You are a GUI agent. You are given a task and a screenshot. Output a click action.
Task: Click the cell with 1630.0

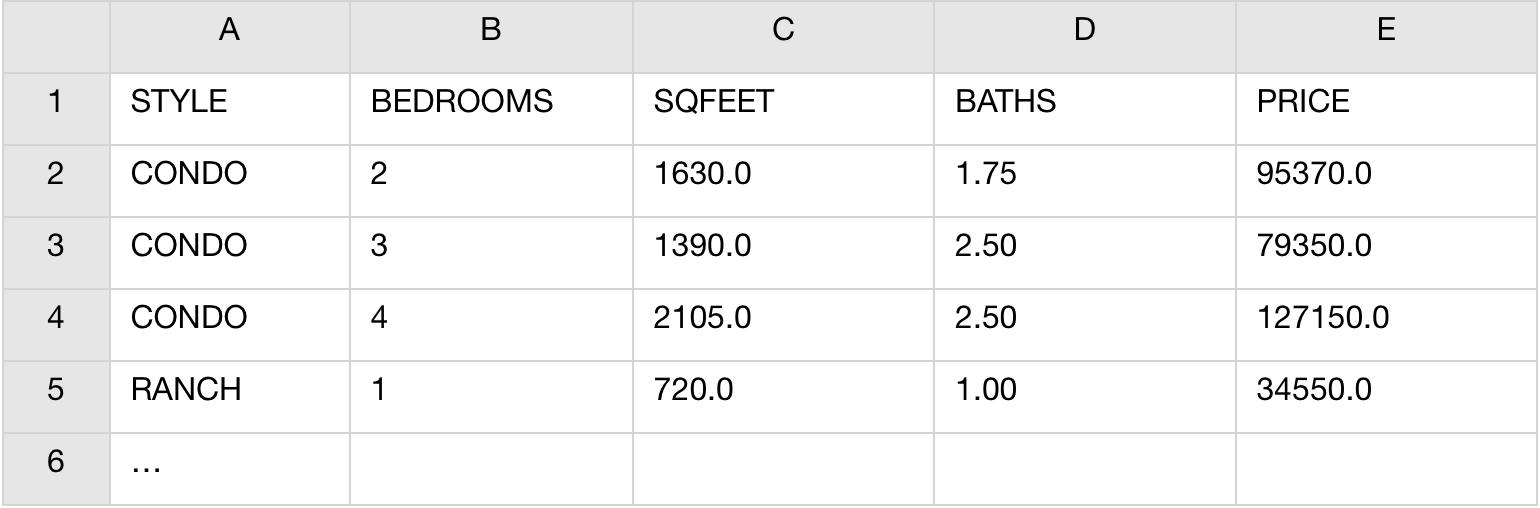[783, 173]
